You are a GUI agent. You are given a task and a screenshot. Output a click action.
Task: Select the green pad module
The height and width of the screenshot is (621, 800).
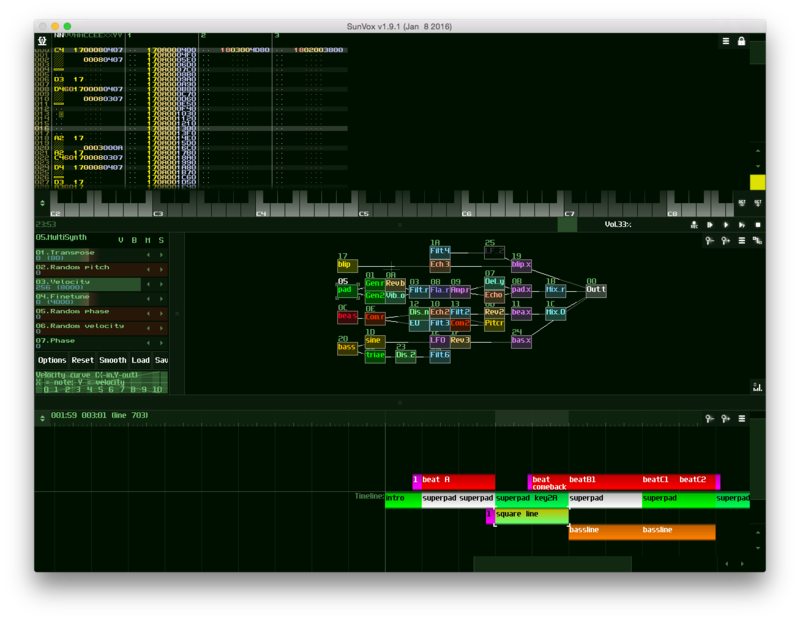347,291
